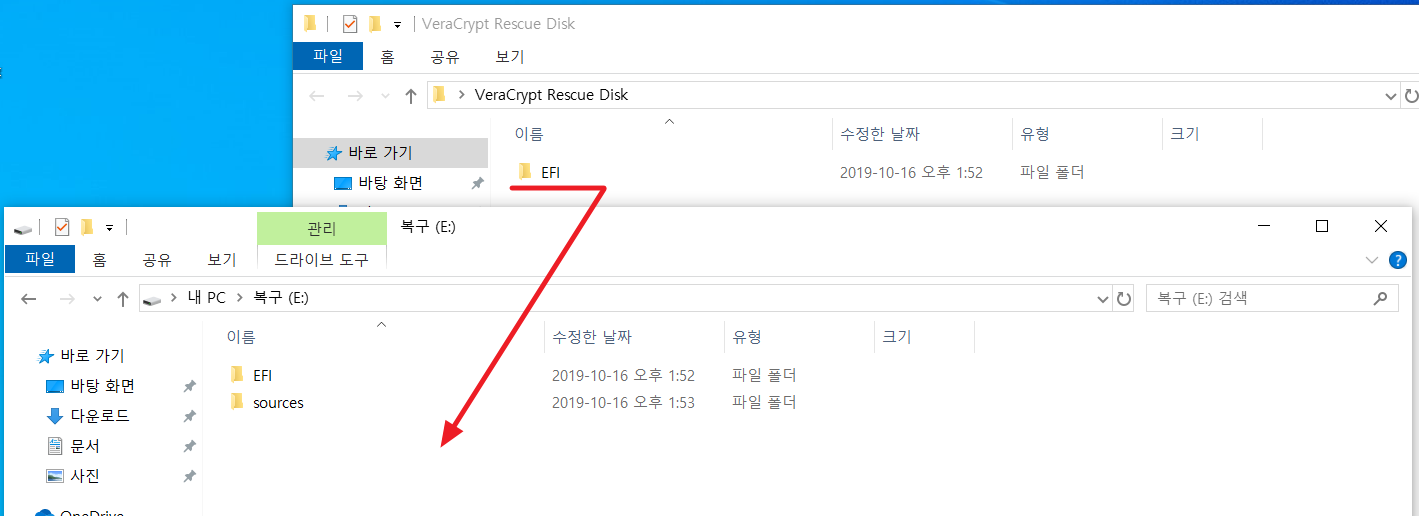Select 바탕 화면 in the VeraCrypt Rescue Disk navigation pane
This screenshot has width=1419, height=516.
click(x=390, y=183)
